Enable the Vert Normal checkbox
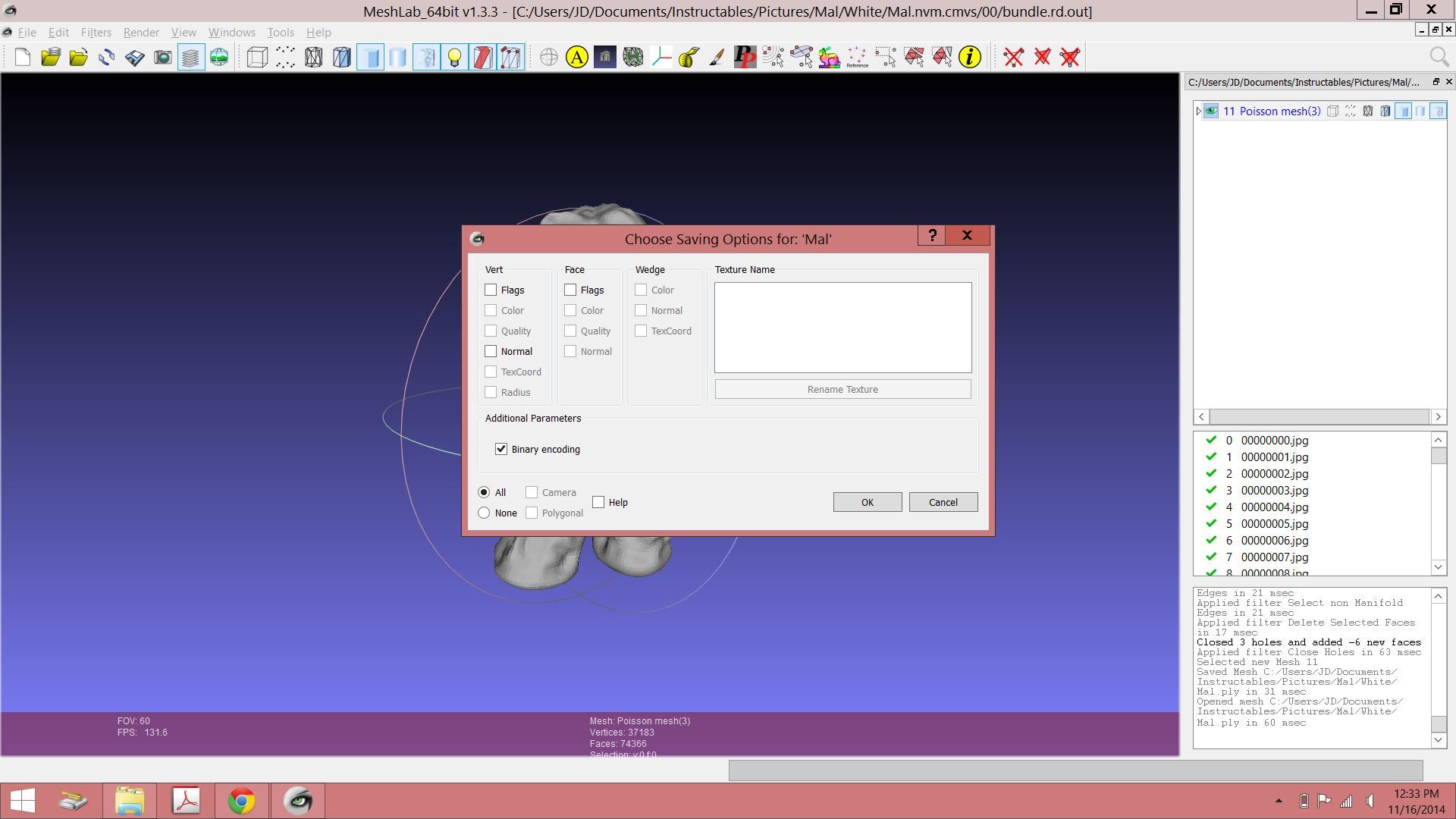The height and width of the screenshot is (819, 1456). (491, 351)
